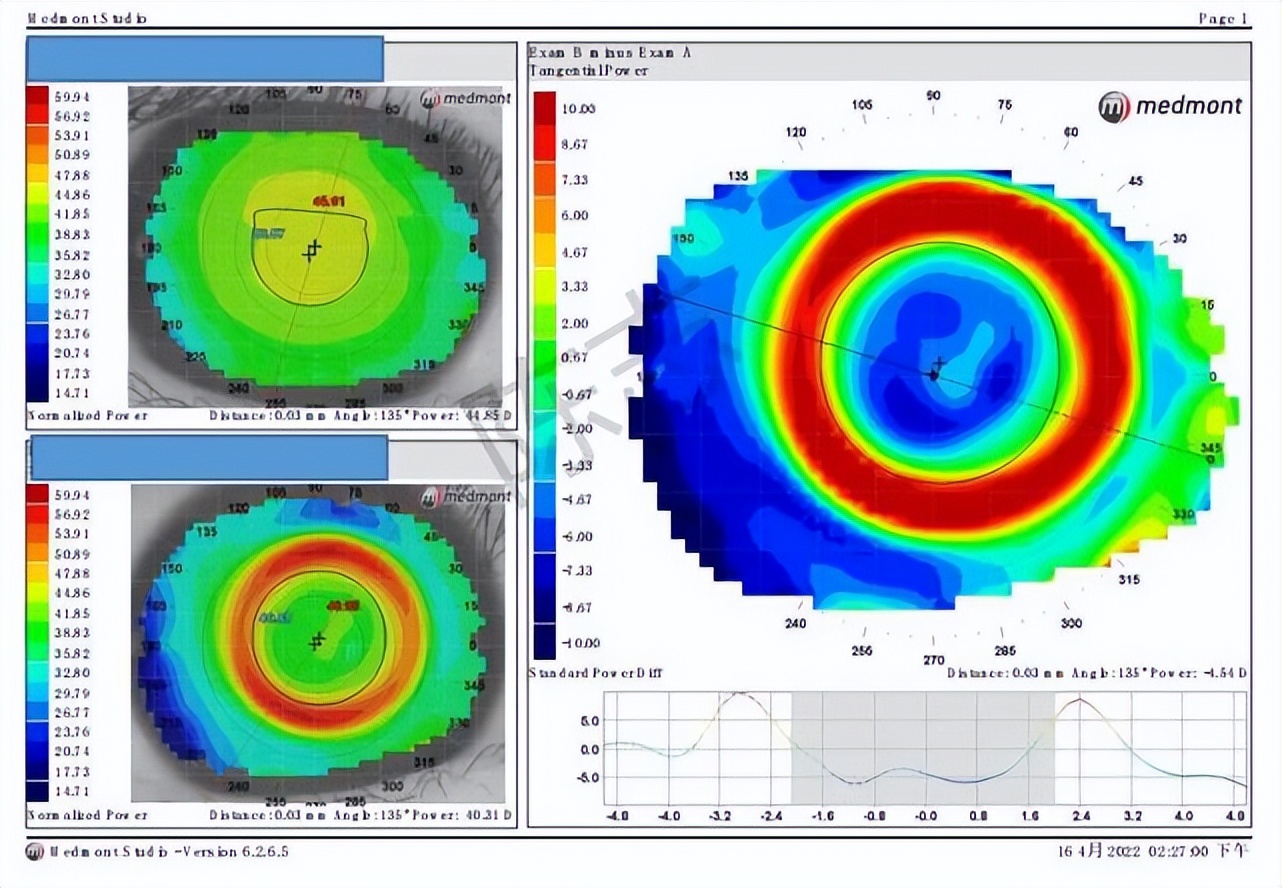Image resolution: width=1282 pixels, height=888 pixels.
Task: Click the blue header bar above the upper-left map
Action: coord(205,59)
